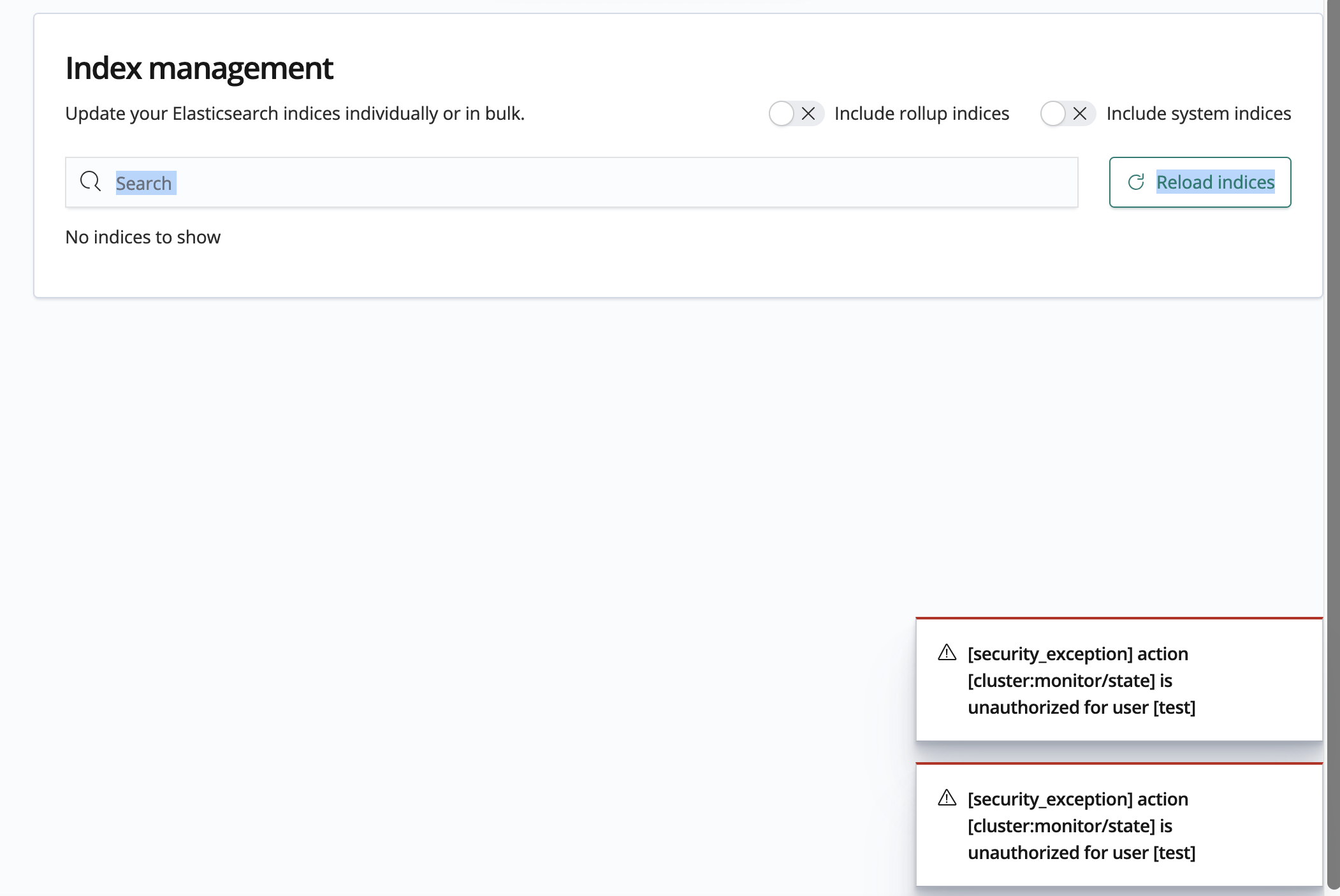
Task: Turn on the Include system indices switch
Action: pos(1068,113)
